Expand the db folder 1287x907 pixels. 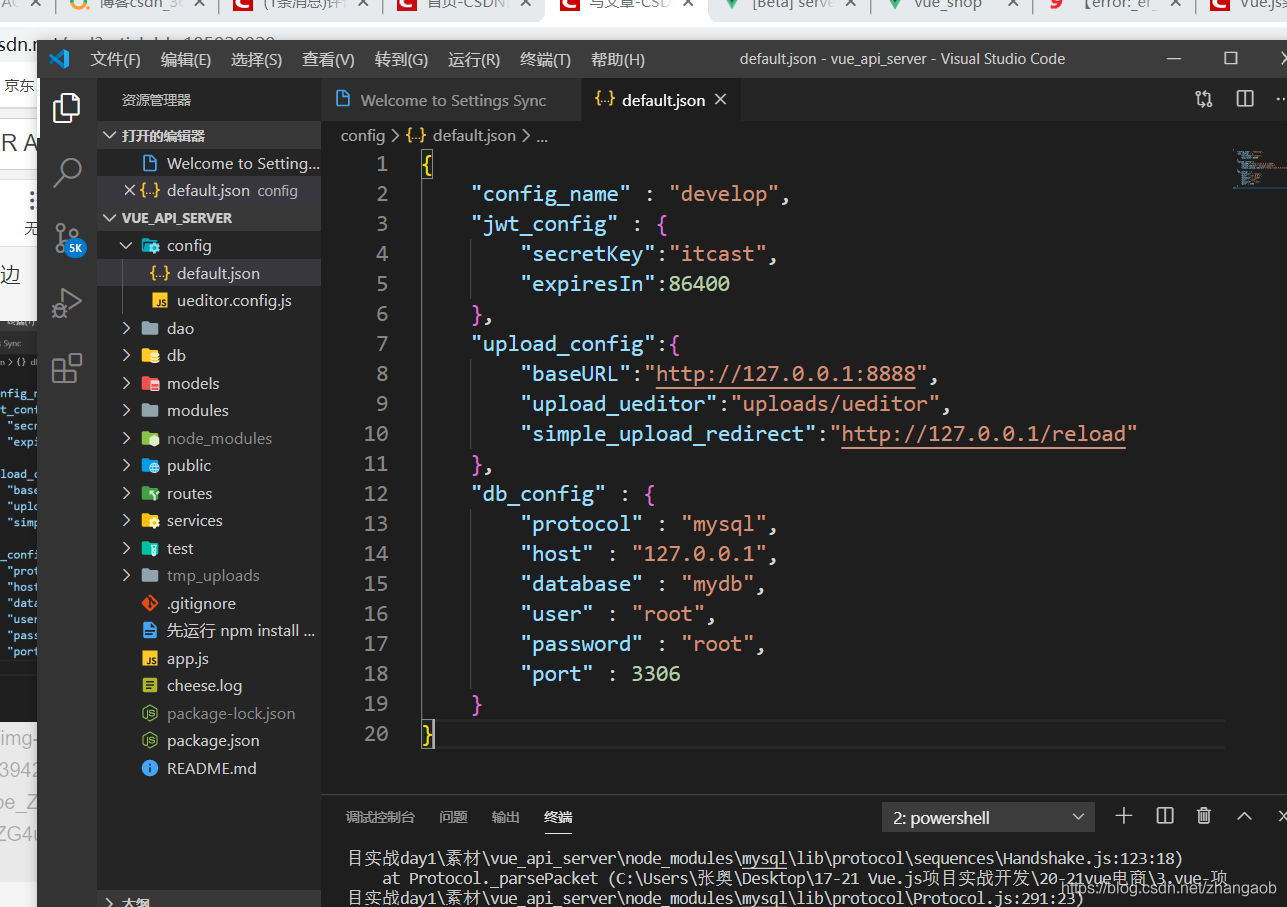point(209,355)
